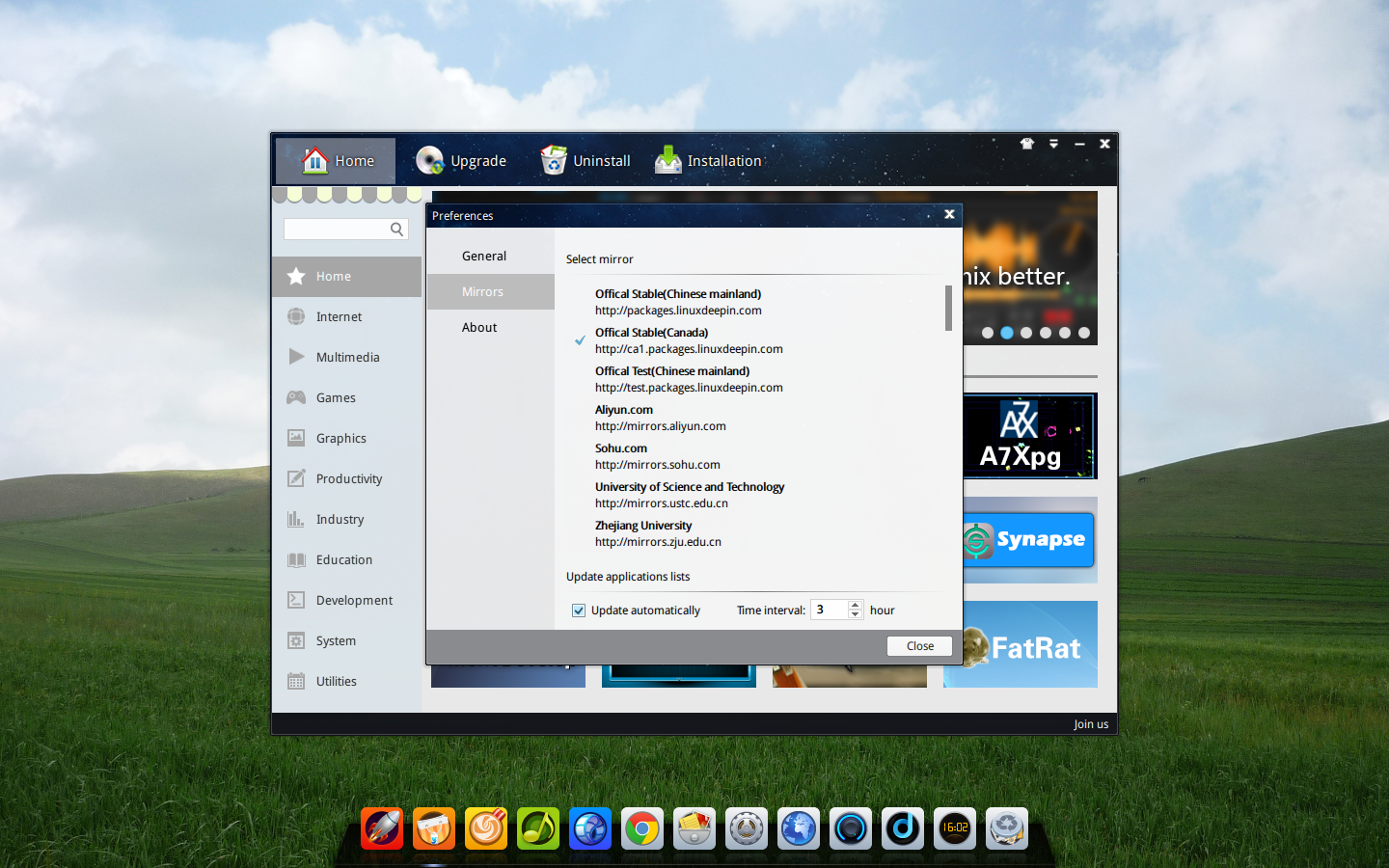The height and width of the screenshot is (868, 1389).
Task: Click the Time interval value field
Action: (x=829, y=610)
